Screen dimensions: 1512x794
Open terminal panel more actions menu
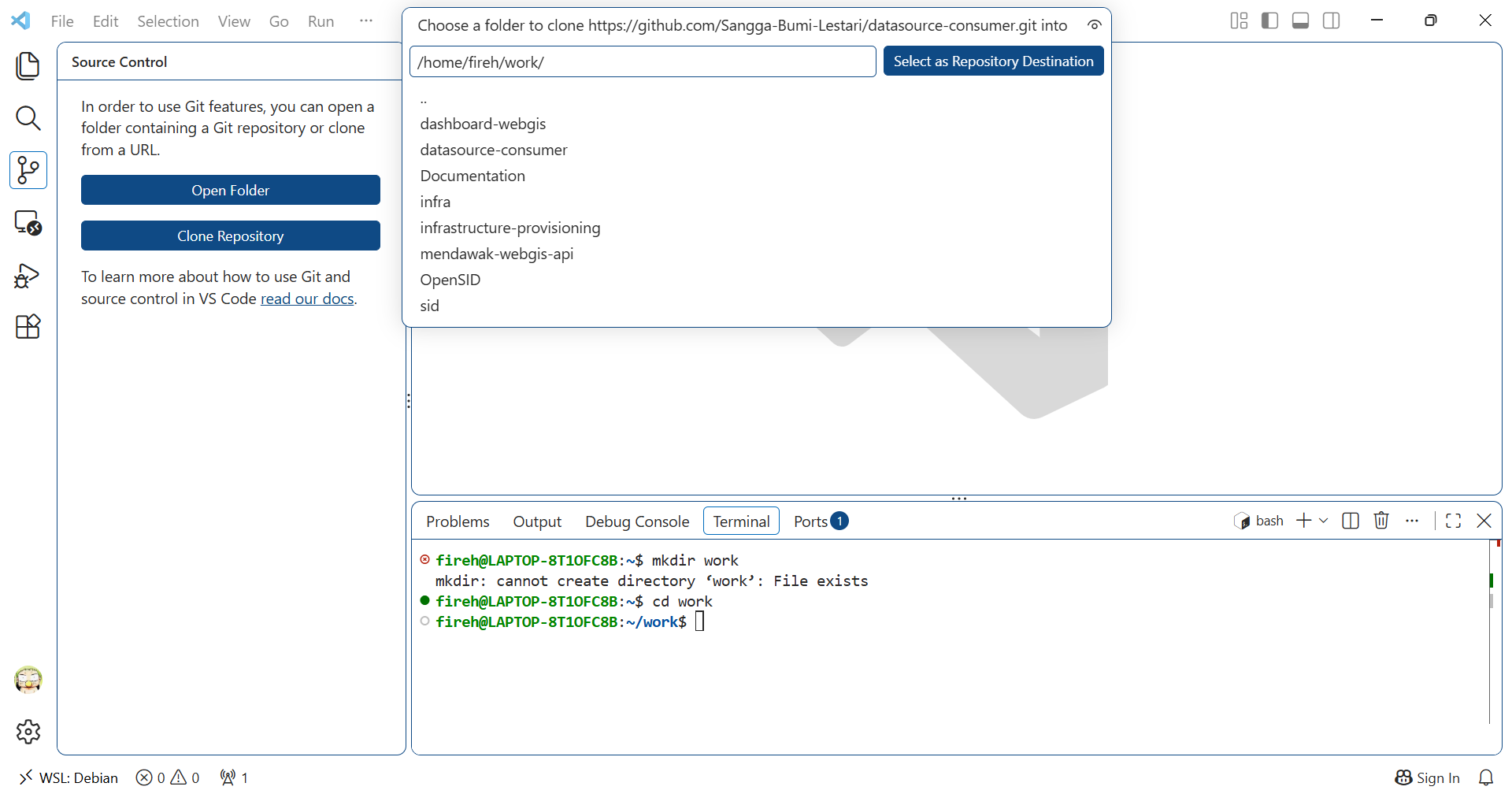(1412, 521)
